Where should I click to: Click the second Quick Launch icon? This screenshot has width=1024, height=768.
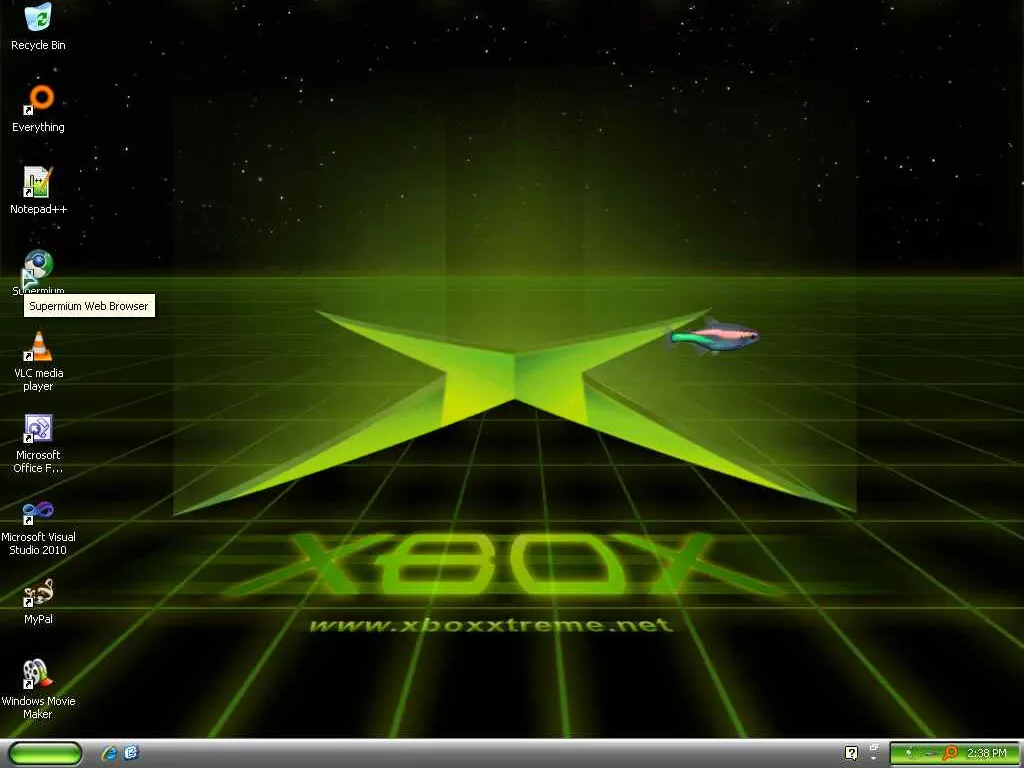point(131,753)
